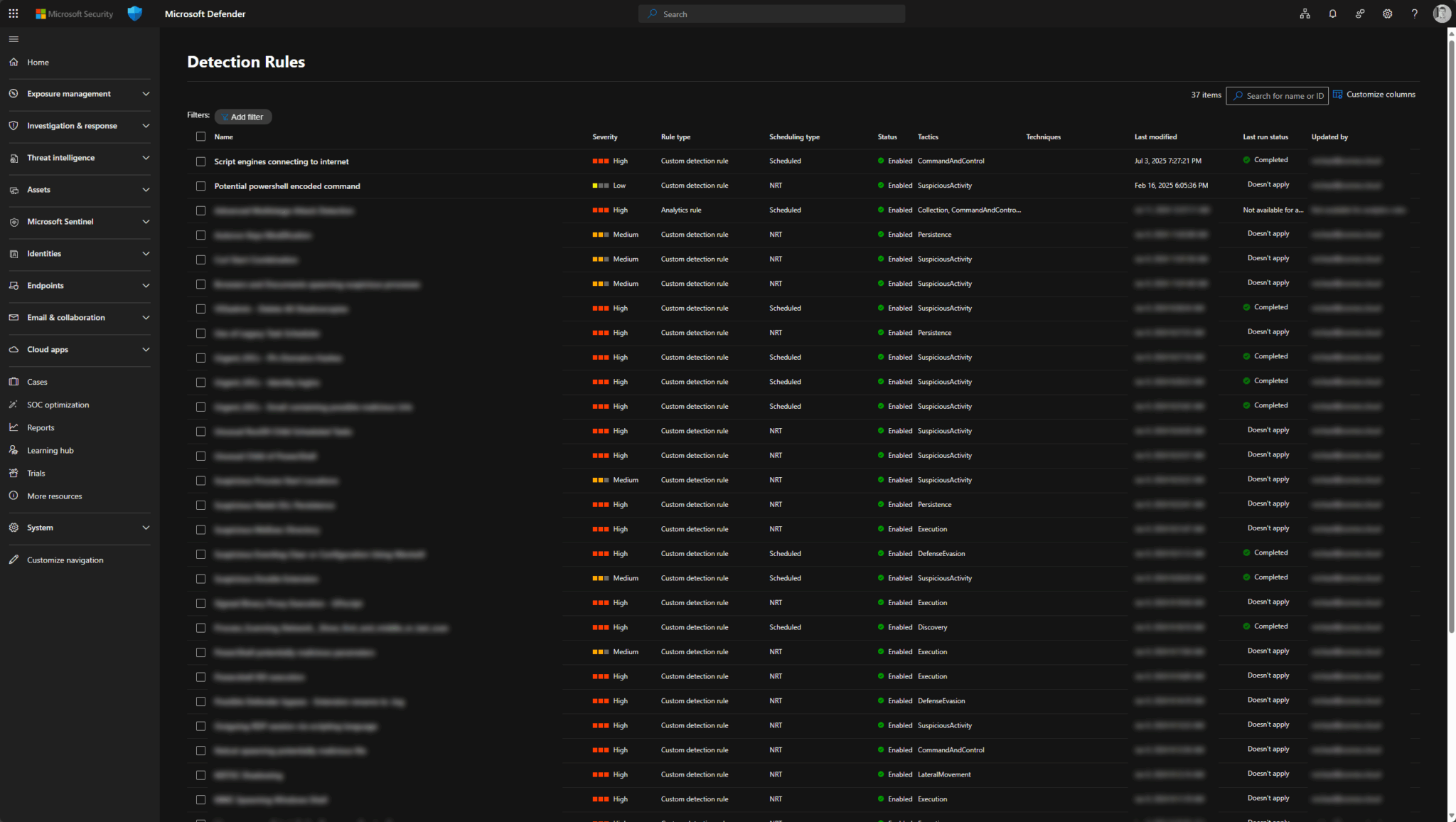Open Defender settings via gear icon
1456x822 pixels.
click(x=1387, y=14)
